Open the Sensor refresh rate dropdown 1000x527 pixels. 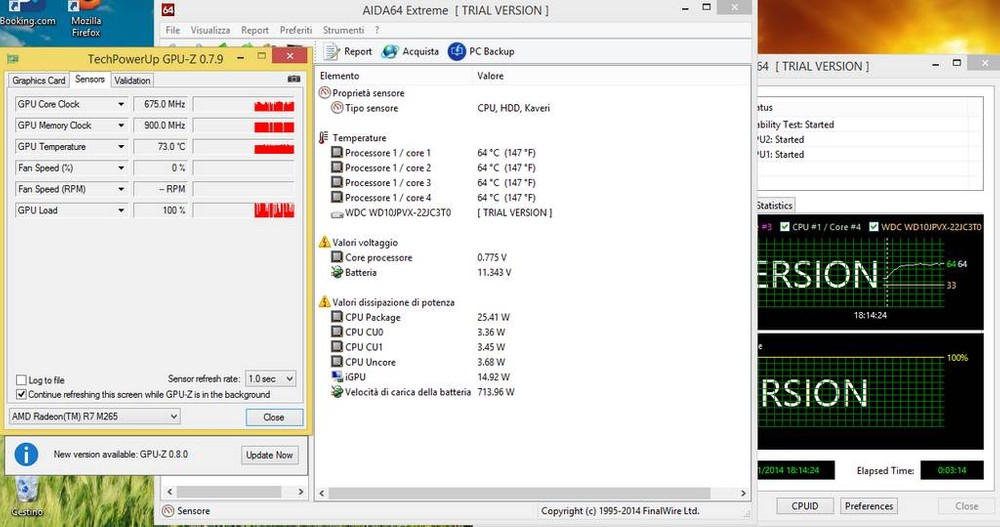point(272,379)
